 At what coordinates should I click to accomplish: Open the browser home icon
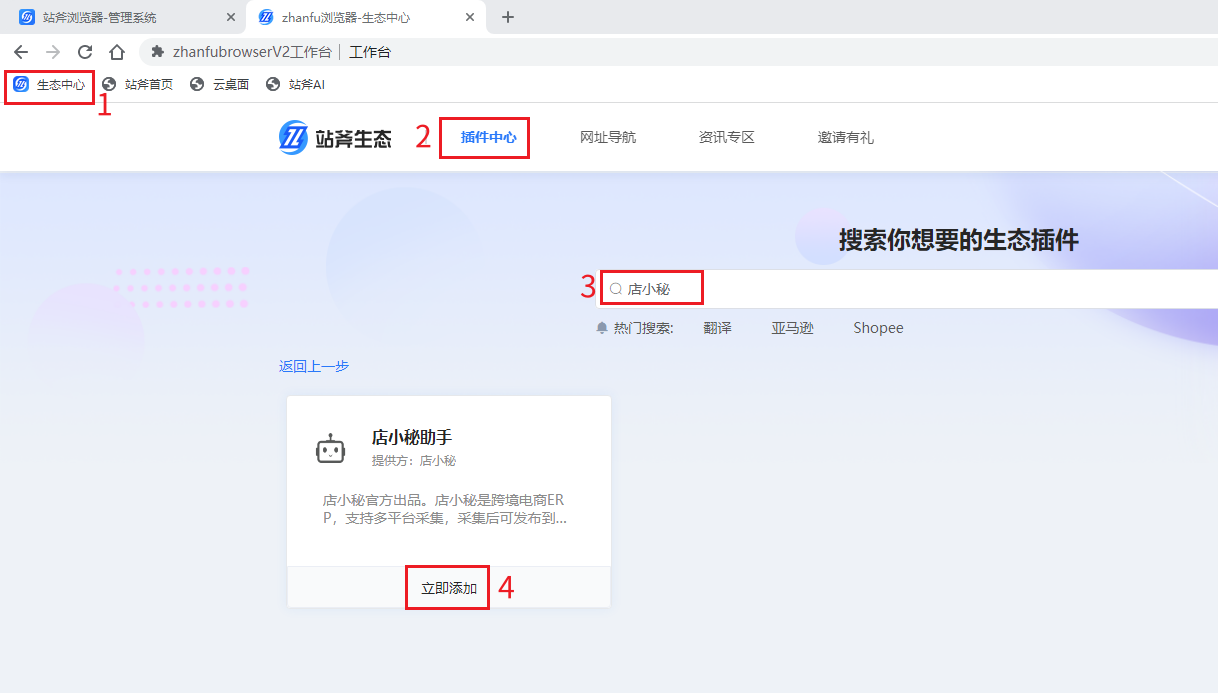[117, 52]
